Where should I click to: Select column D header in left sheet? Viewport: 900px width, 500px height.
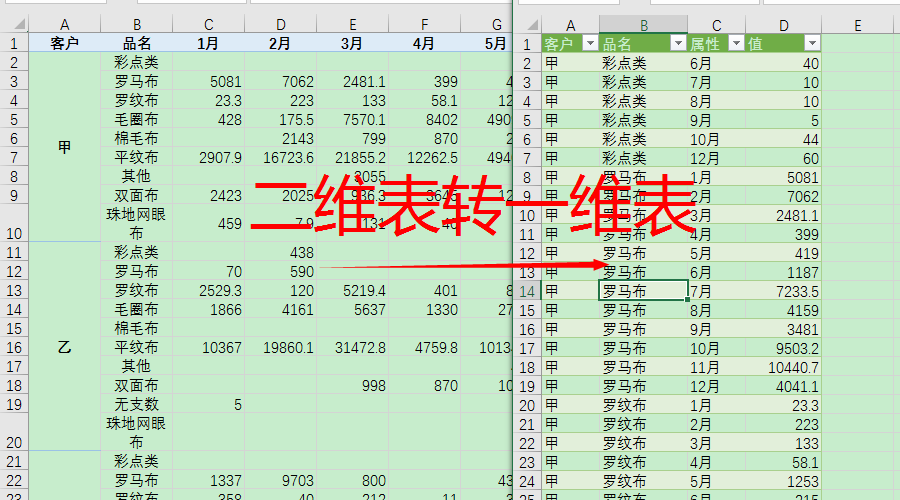point(280,25)
